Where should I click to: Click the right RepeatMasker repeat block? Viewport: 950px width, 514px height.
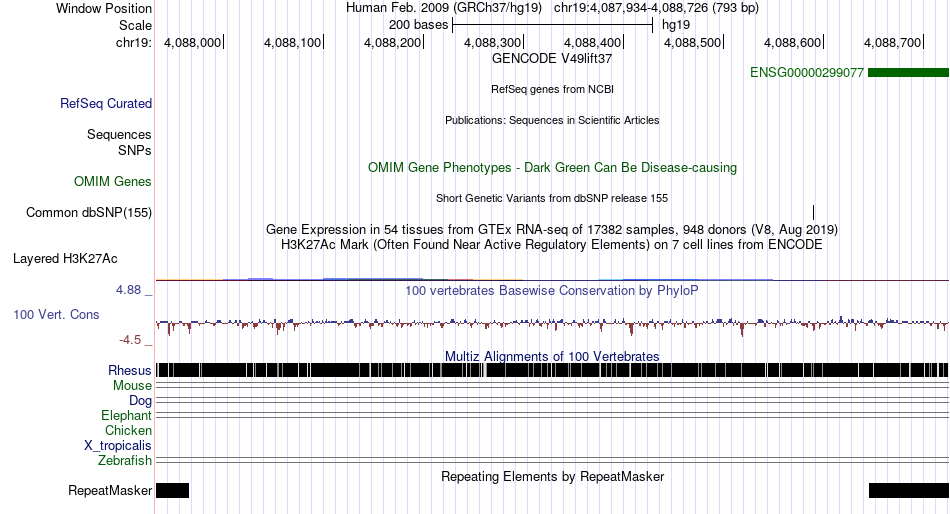pos(909,490)
